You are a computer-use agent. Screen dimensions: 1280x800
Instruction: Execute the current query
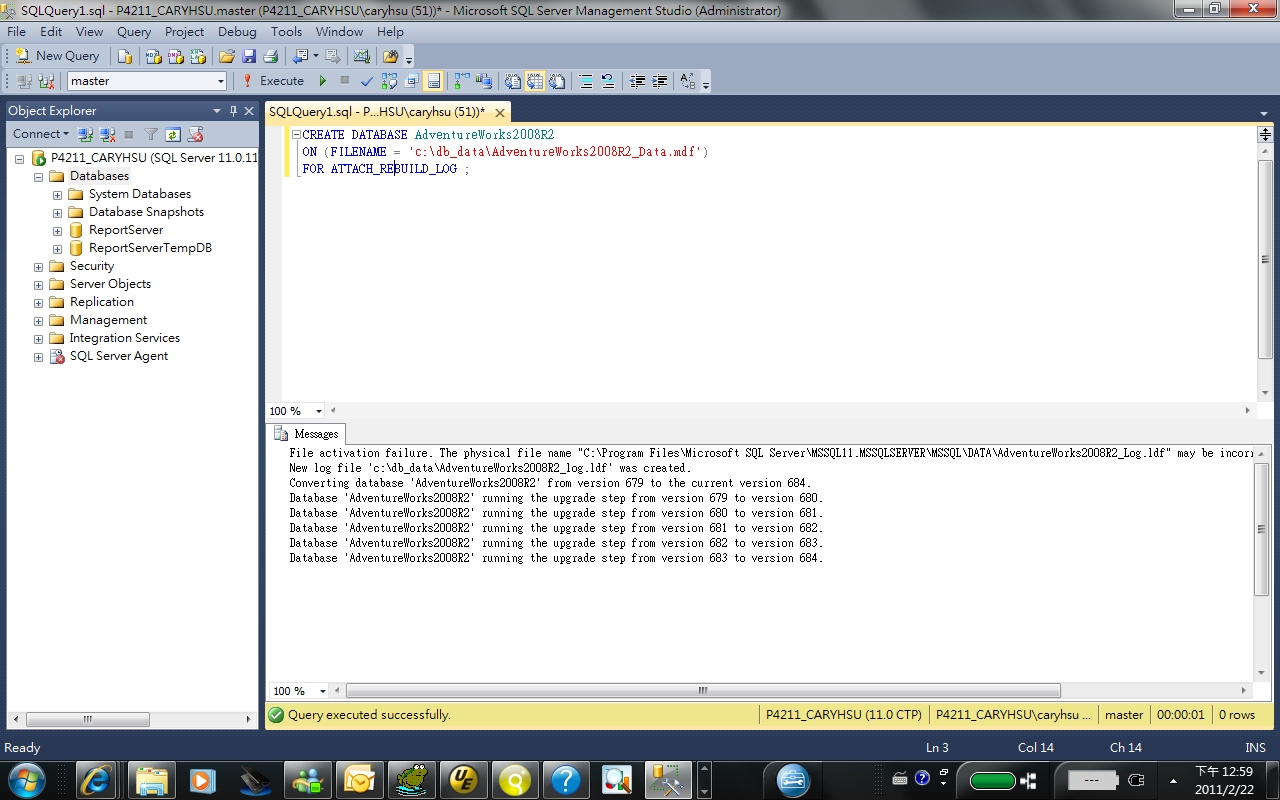[x=273, y=81]
